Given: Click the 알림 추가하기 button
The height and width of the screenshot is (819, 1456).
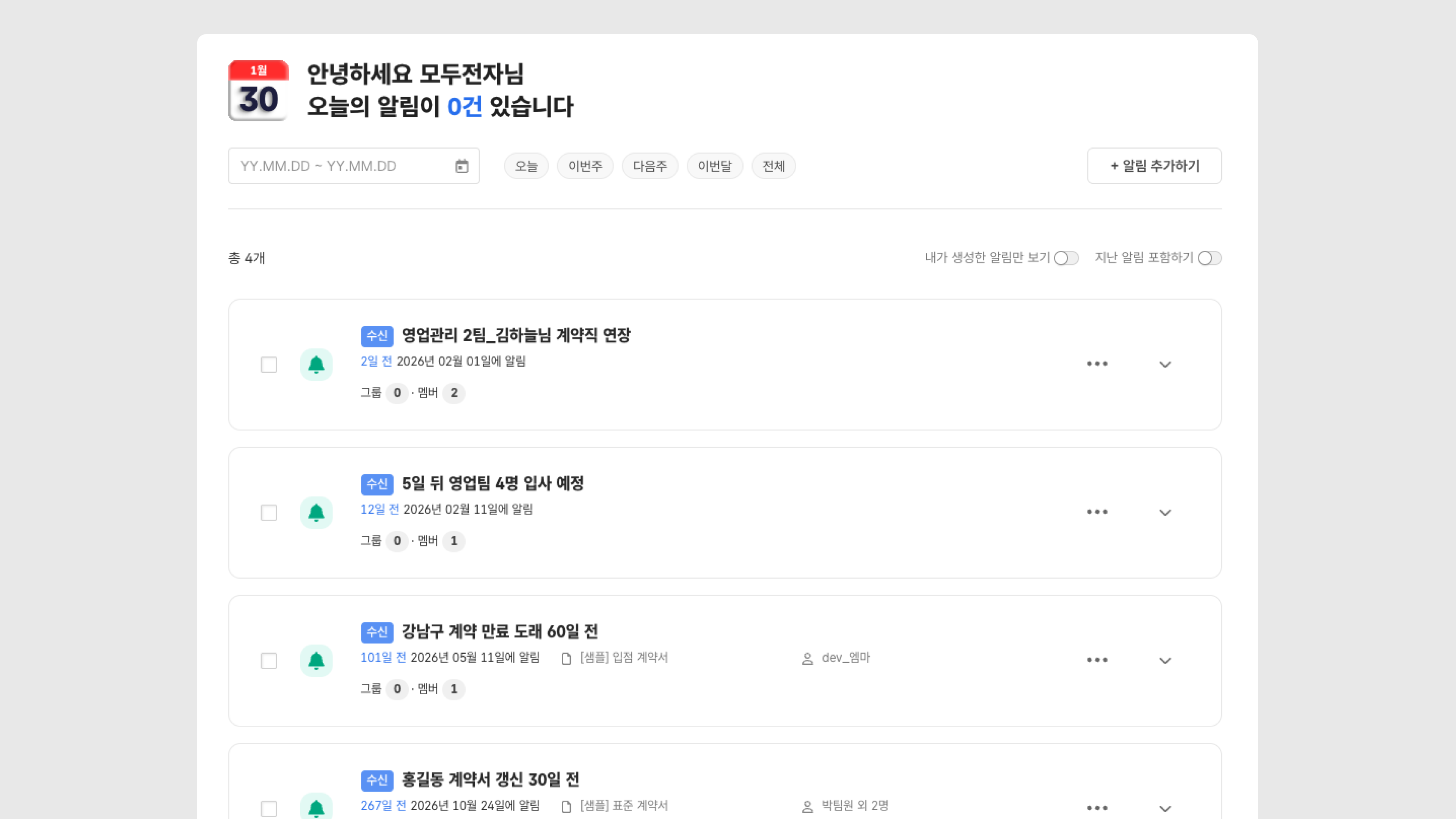Looking at the screenshot, I should pyautogui.click(x=1154, y=166).
